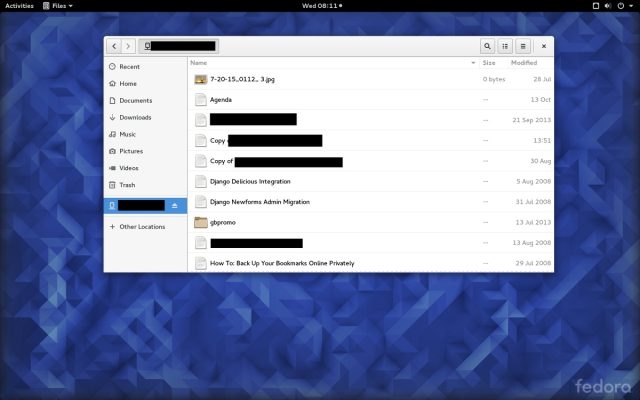Toggle list/grid view button
Screen dimensions: 640x400
[505, 46]
